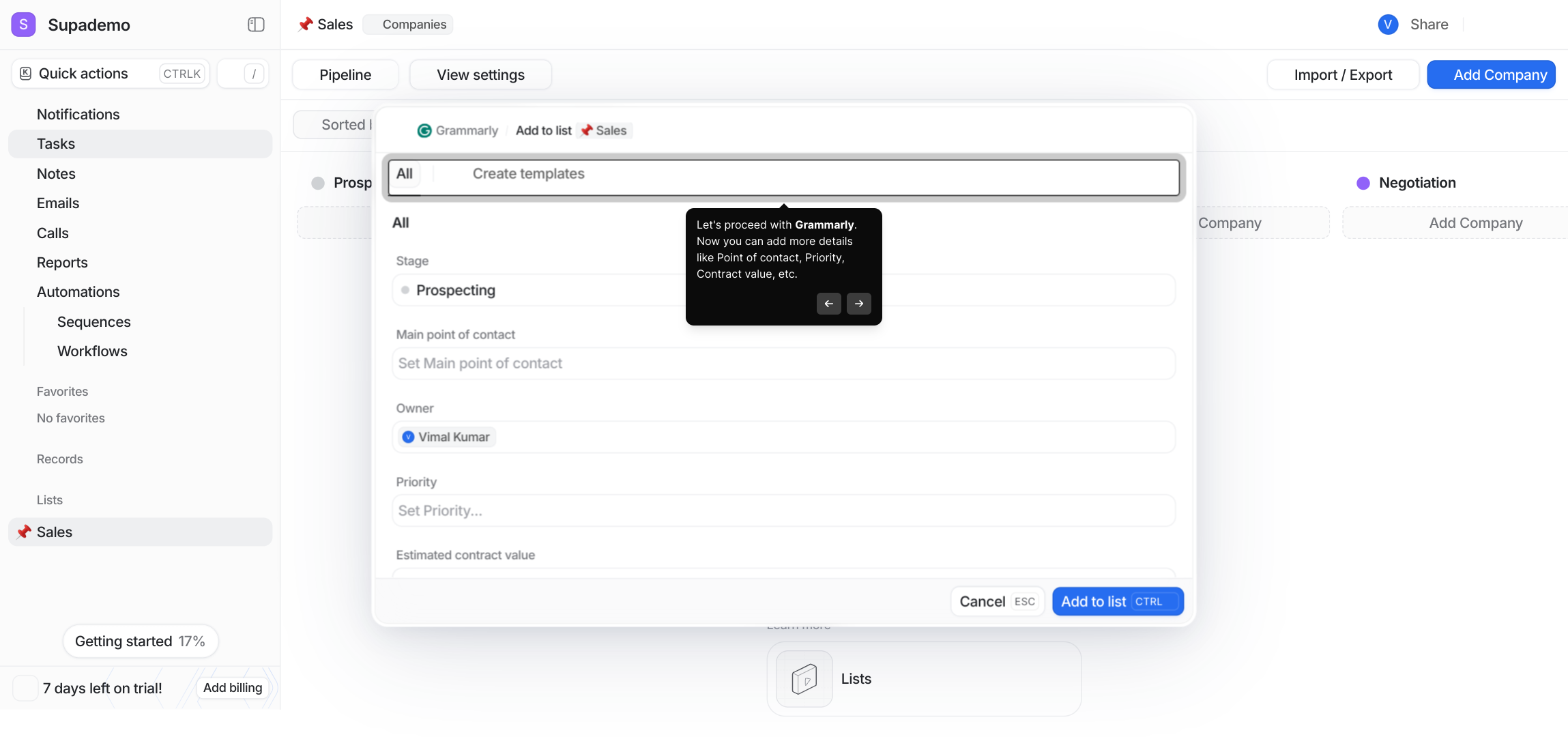The width and height of the screenshot is (1568, 737).
Task: Click the tooltip next arrow
Action: [858, 304]
